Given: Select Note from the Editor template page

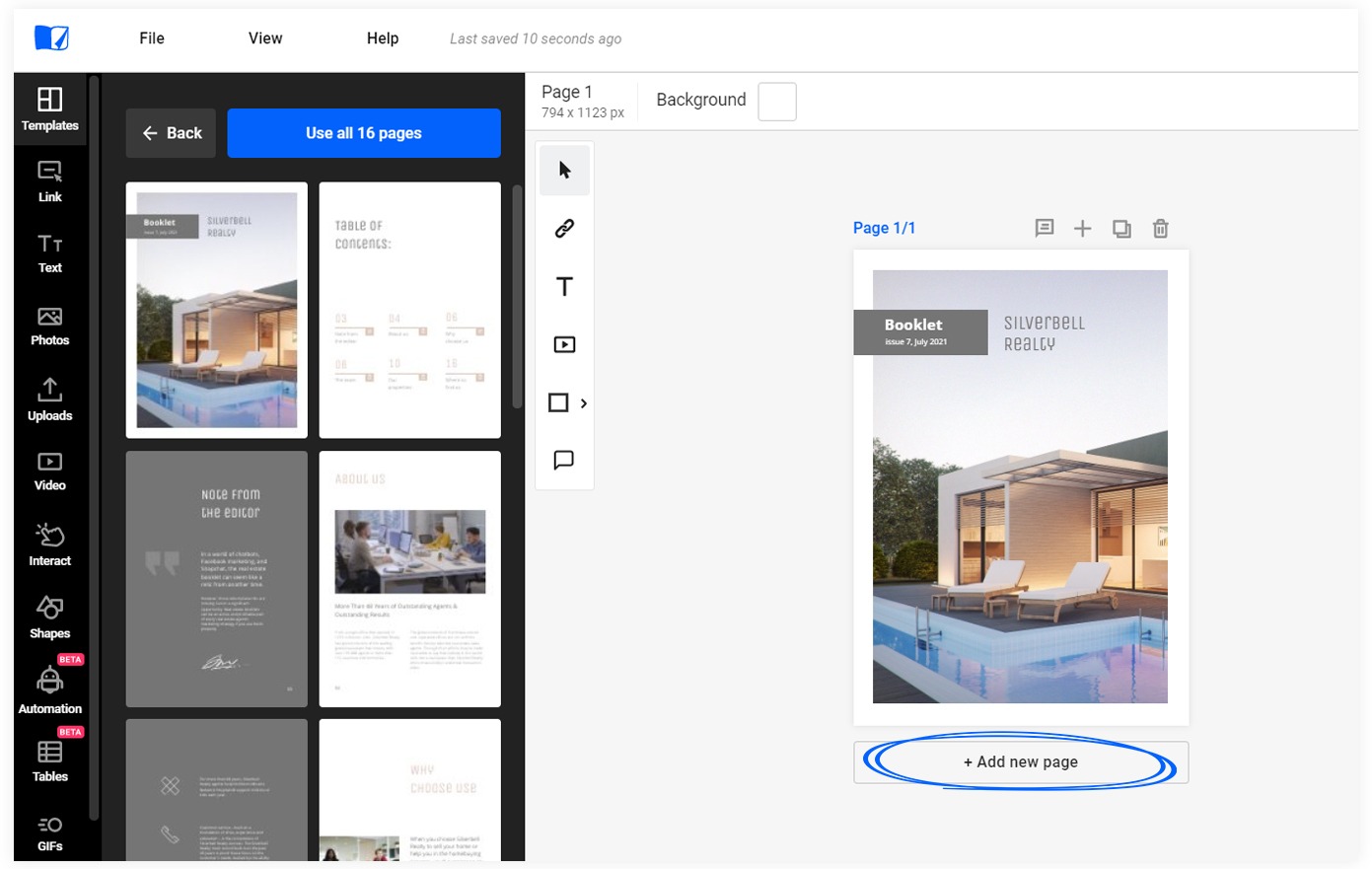Looking at the screenshot, I should coord(217,579).
